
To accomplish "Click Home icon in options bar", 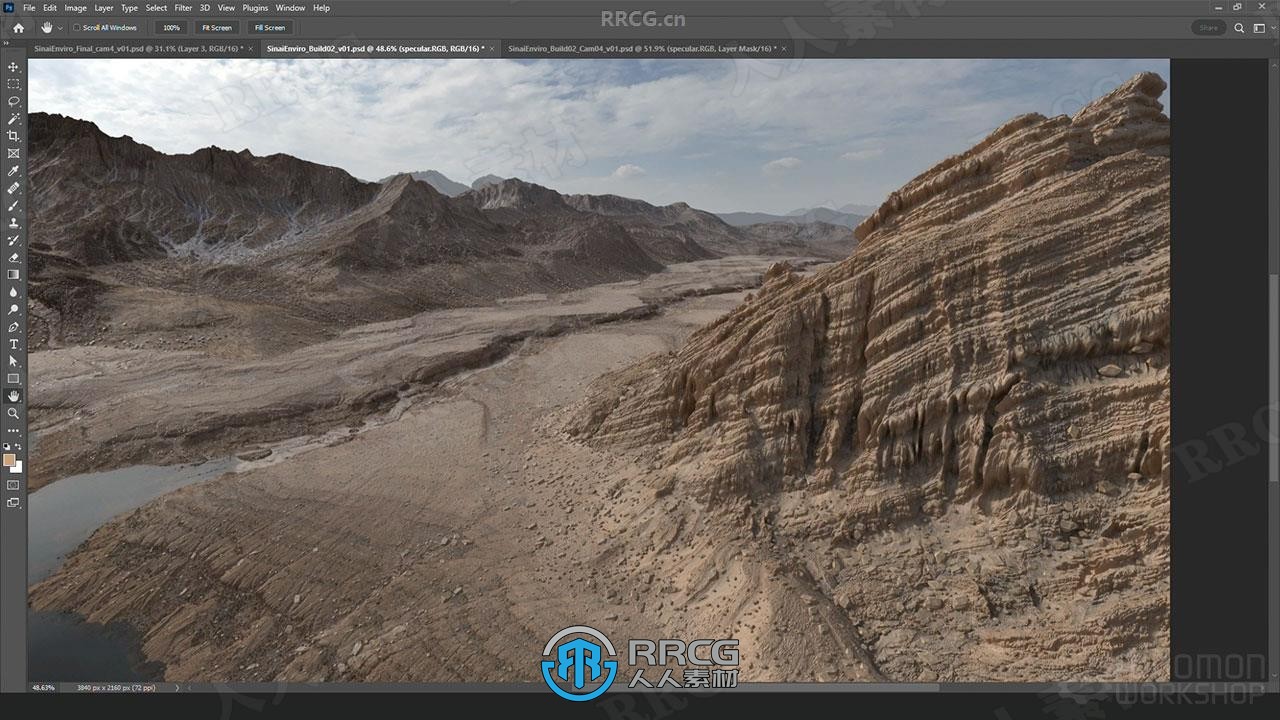I will 18,28.
